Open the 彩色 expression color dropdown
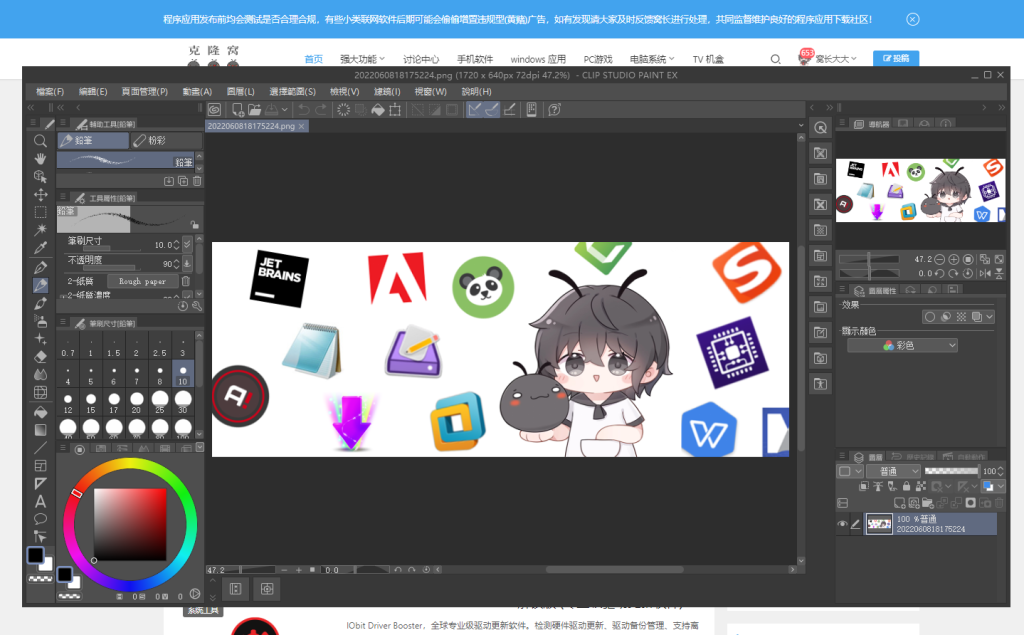The width and height of the screenshot is (1024, 635). tap(903, 346)
